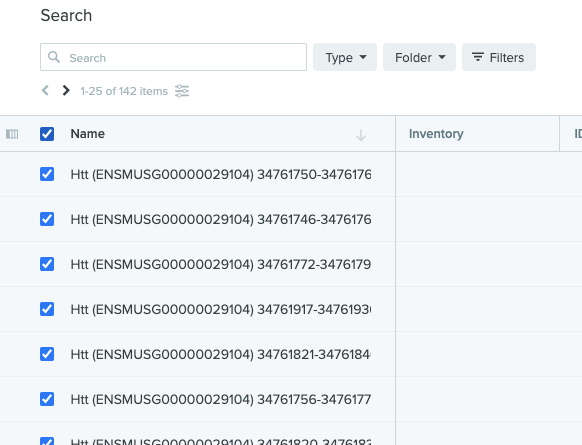Click the Inventory column header
The image size is (582, 445).
tap(436, 134)
